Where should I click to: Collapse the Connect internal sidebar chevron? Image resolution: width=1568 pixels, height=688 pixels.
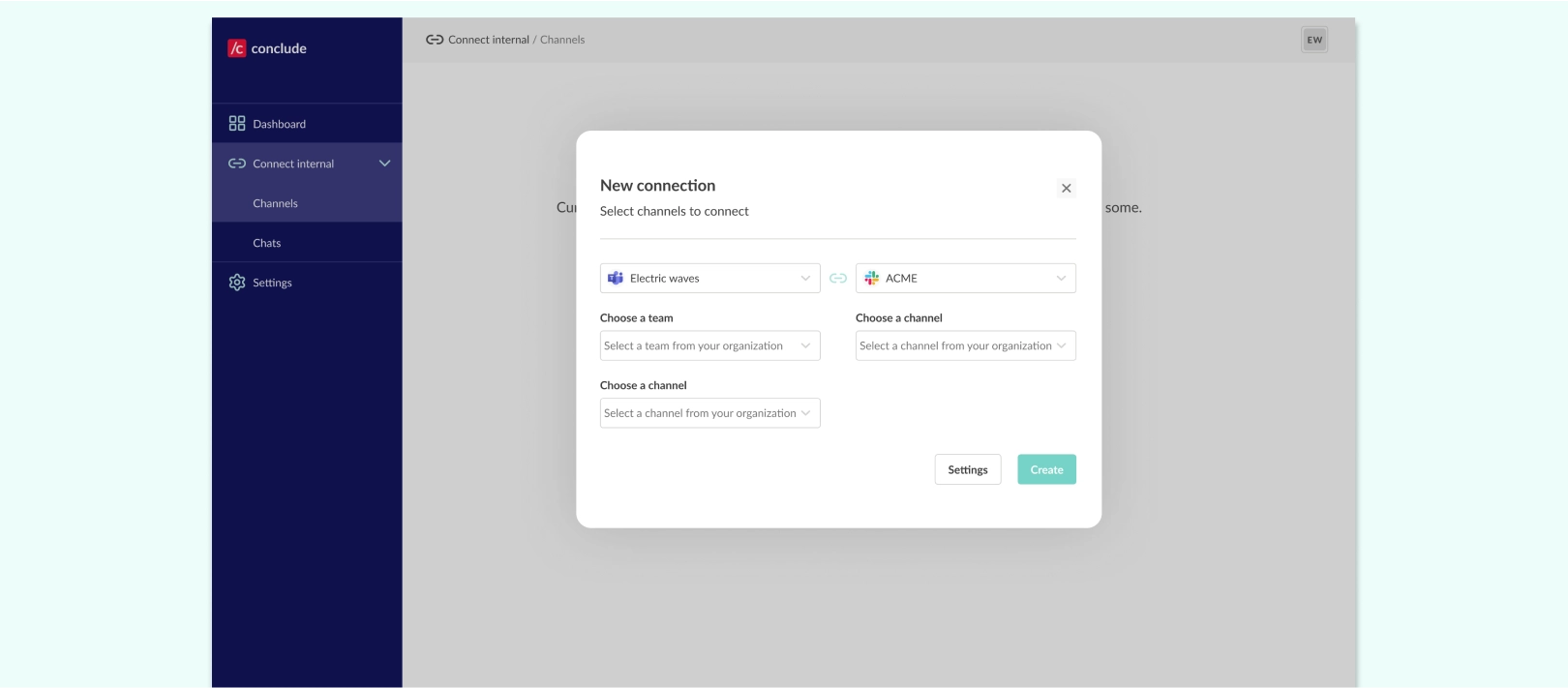384,164
